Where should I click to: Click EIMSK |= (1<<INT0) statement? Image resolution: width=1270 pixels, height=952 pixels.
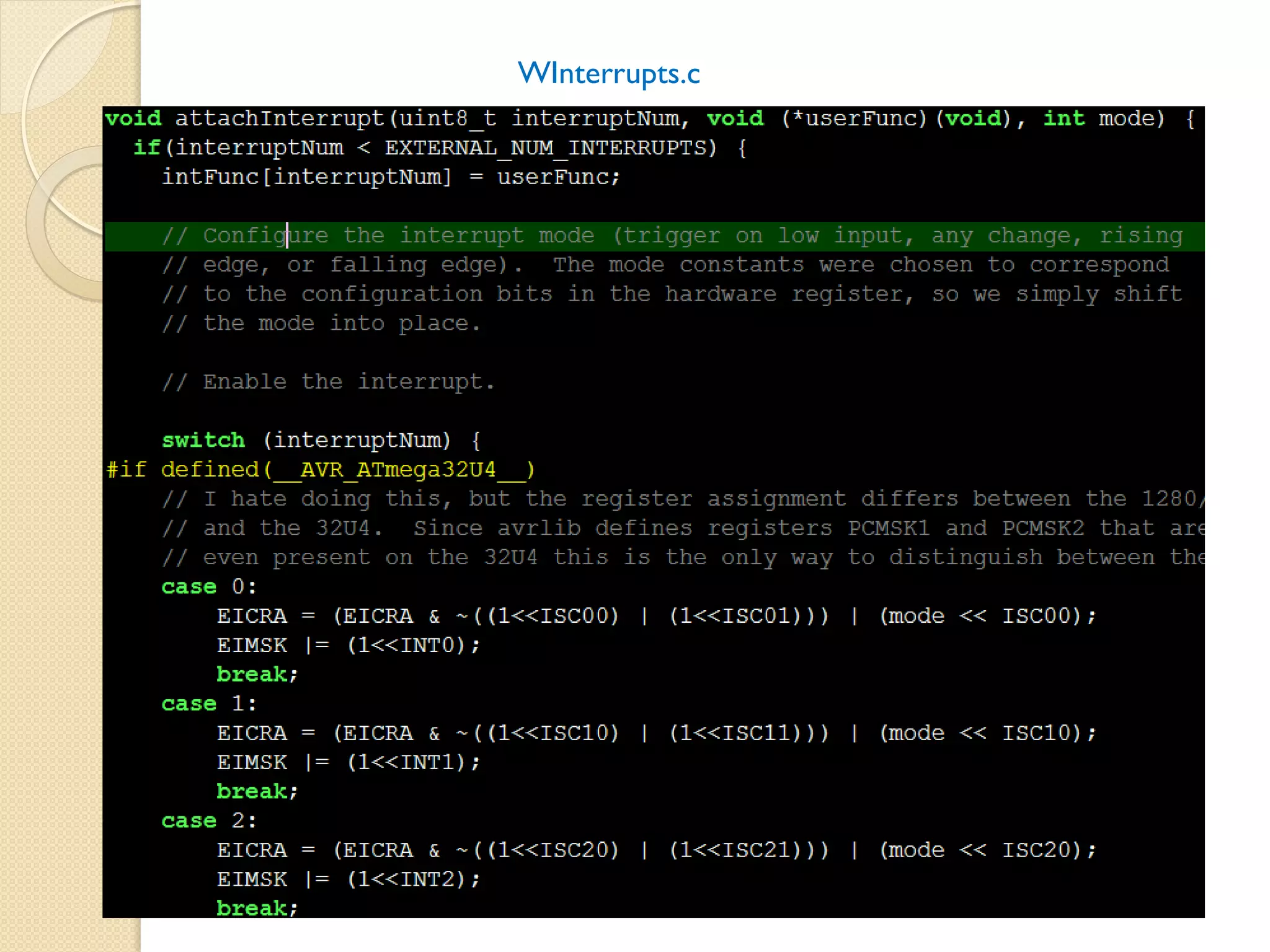[x=348, y=645]
